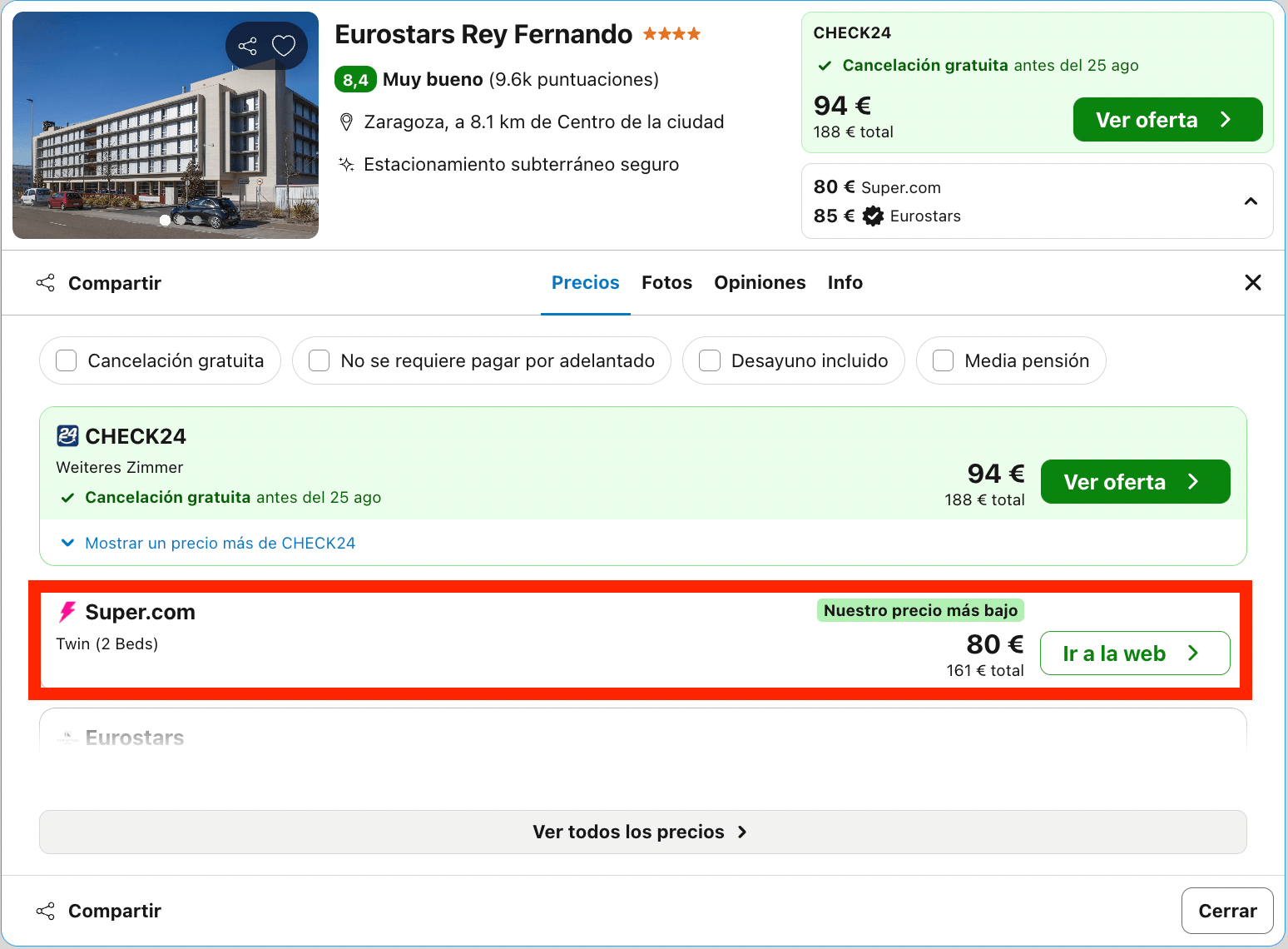Check No se requiere pagar por adelantado
The height and width of the screenshot is (949, 1288).
[319, 360]
